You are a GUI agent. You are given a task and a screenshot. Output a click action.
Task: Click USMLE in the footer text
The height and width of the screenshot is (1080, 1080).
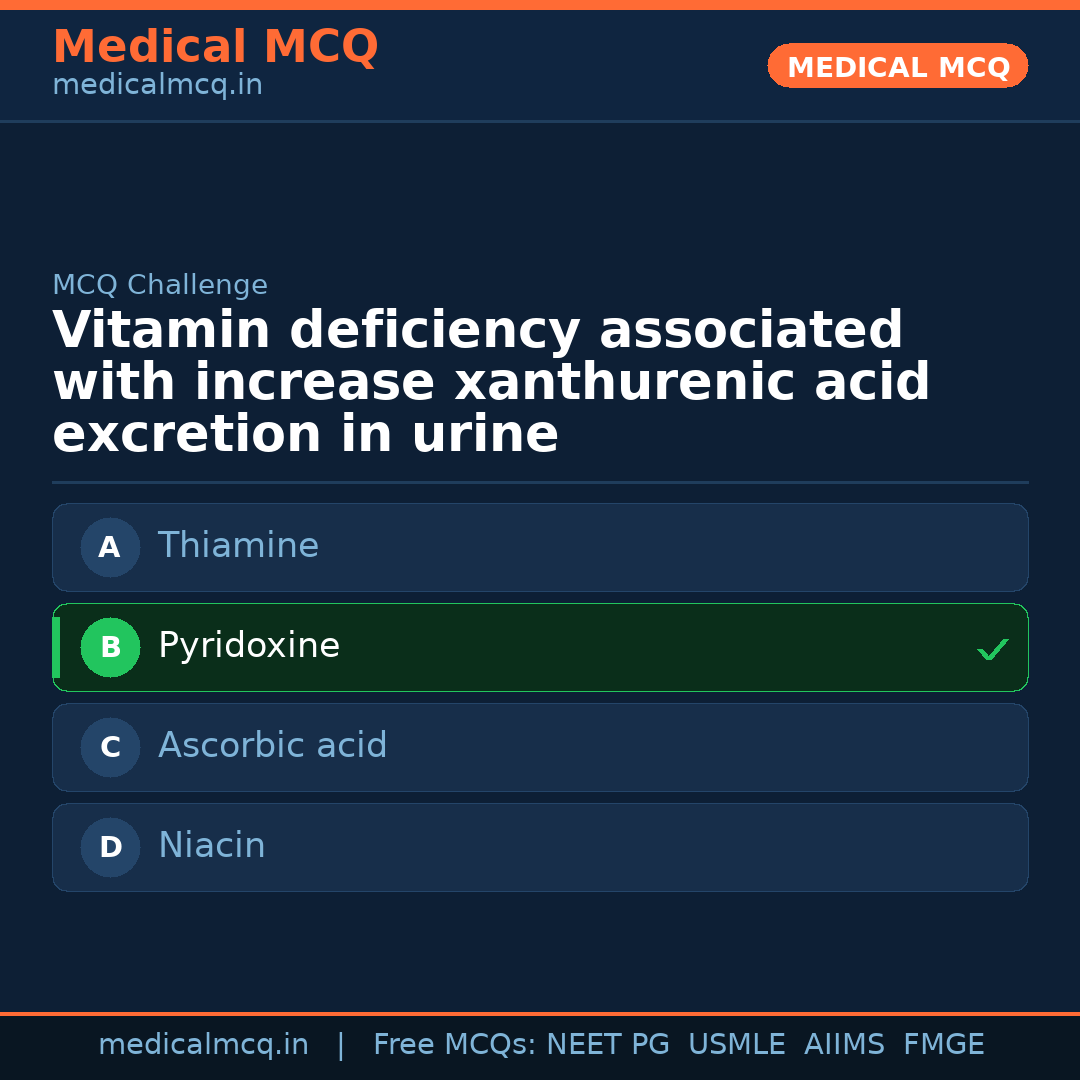pyautogui.click(x=736, y=1045)
